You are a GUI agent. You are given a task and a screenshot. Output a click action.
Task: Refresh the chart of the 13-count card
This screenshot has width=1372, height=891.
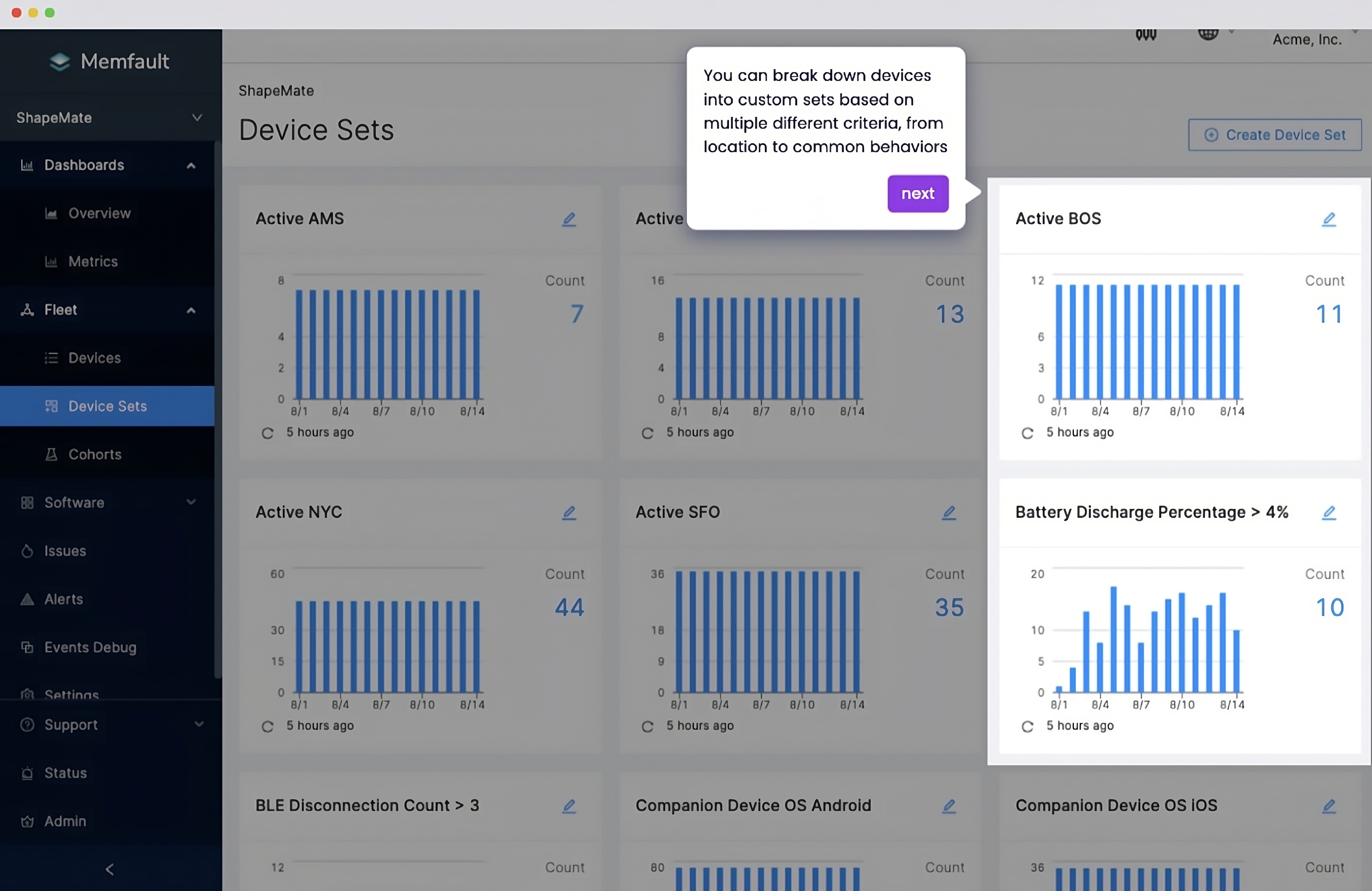tap(647, 433)
